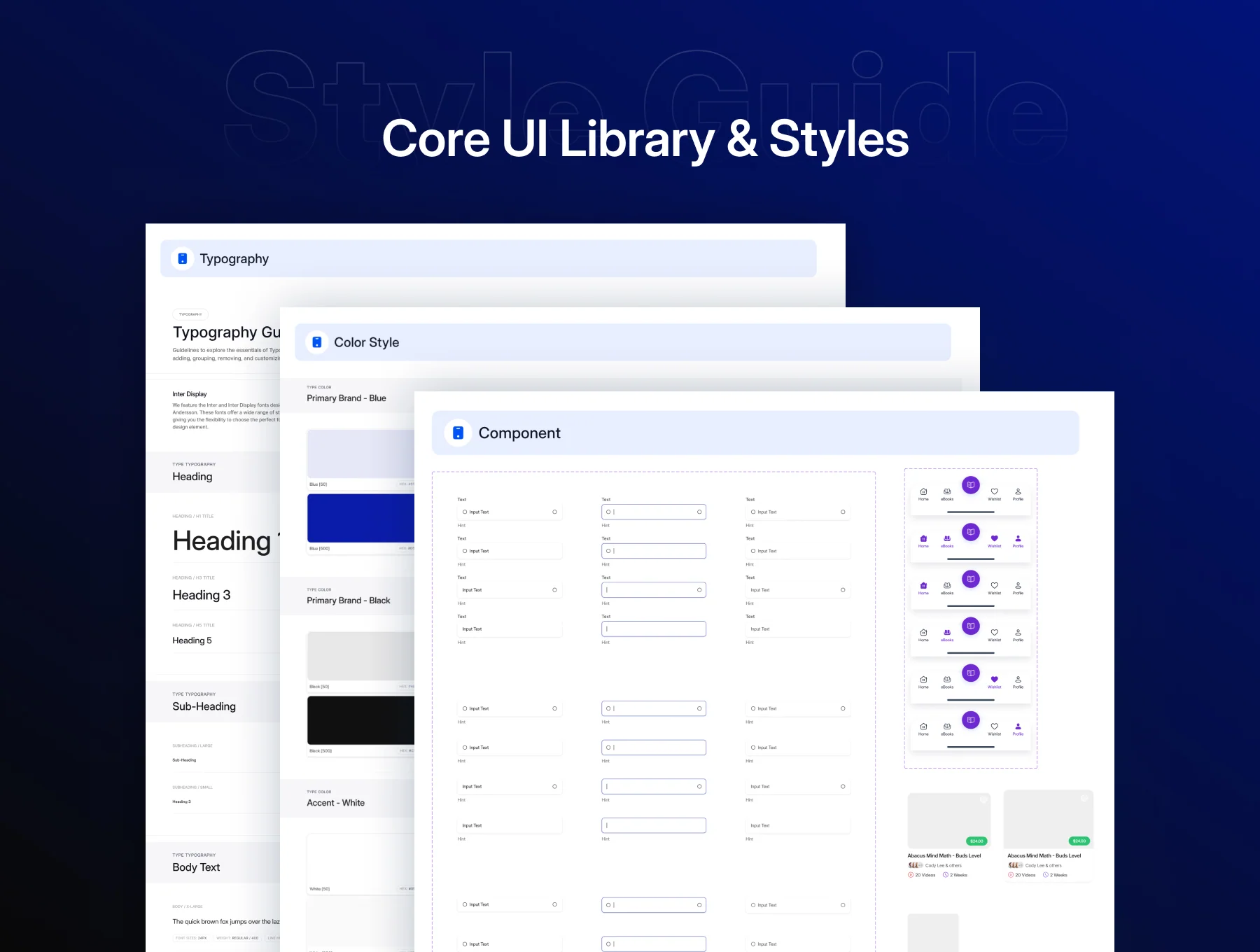Click the 'Primary Brand - Black' section label

click(349, 601)
